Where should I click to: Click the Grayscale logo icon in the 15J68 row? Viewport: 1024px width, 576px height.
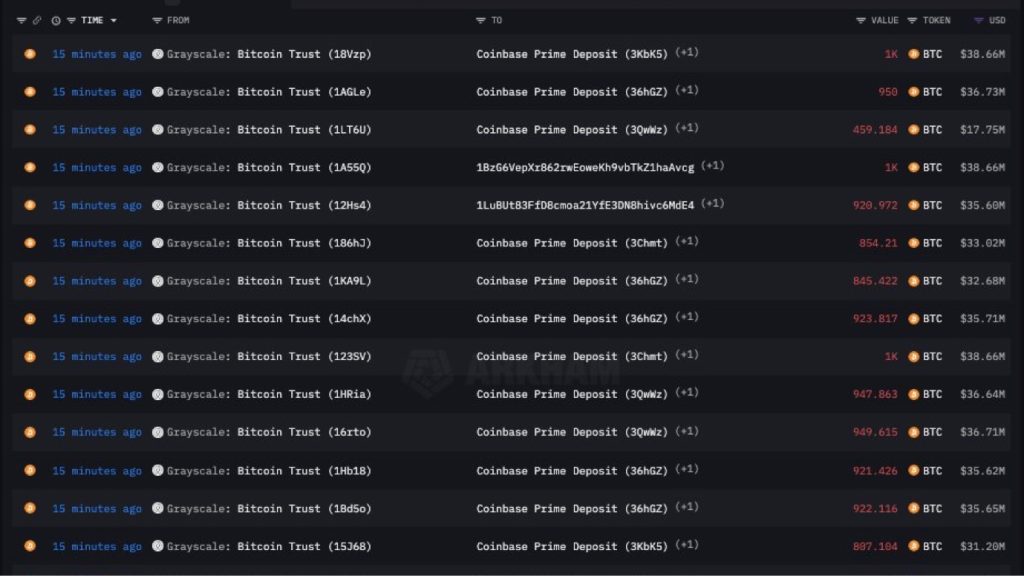(x=158, y=546)
